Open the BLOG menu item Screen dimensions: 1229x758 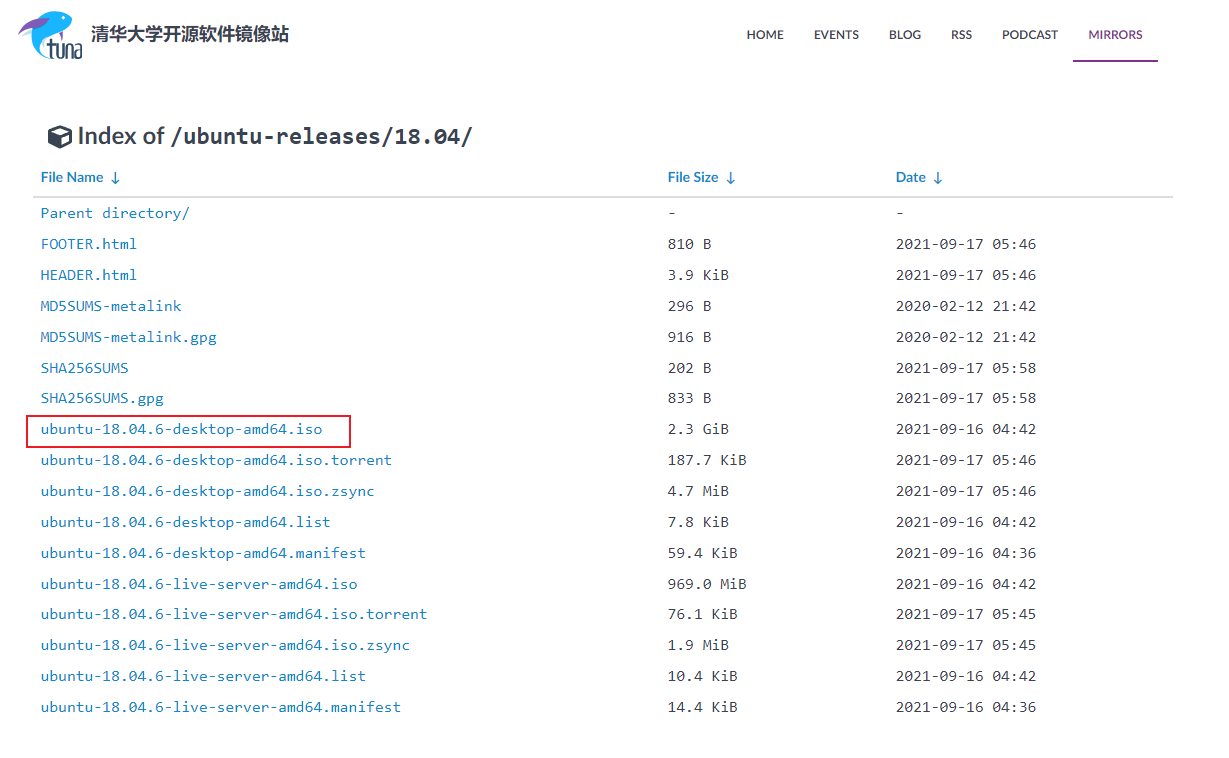click(x=905, y=34)
